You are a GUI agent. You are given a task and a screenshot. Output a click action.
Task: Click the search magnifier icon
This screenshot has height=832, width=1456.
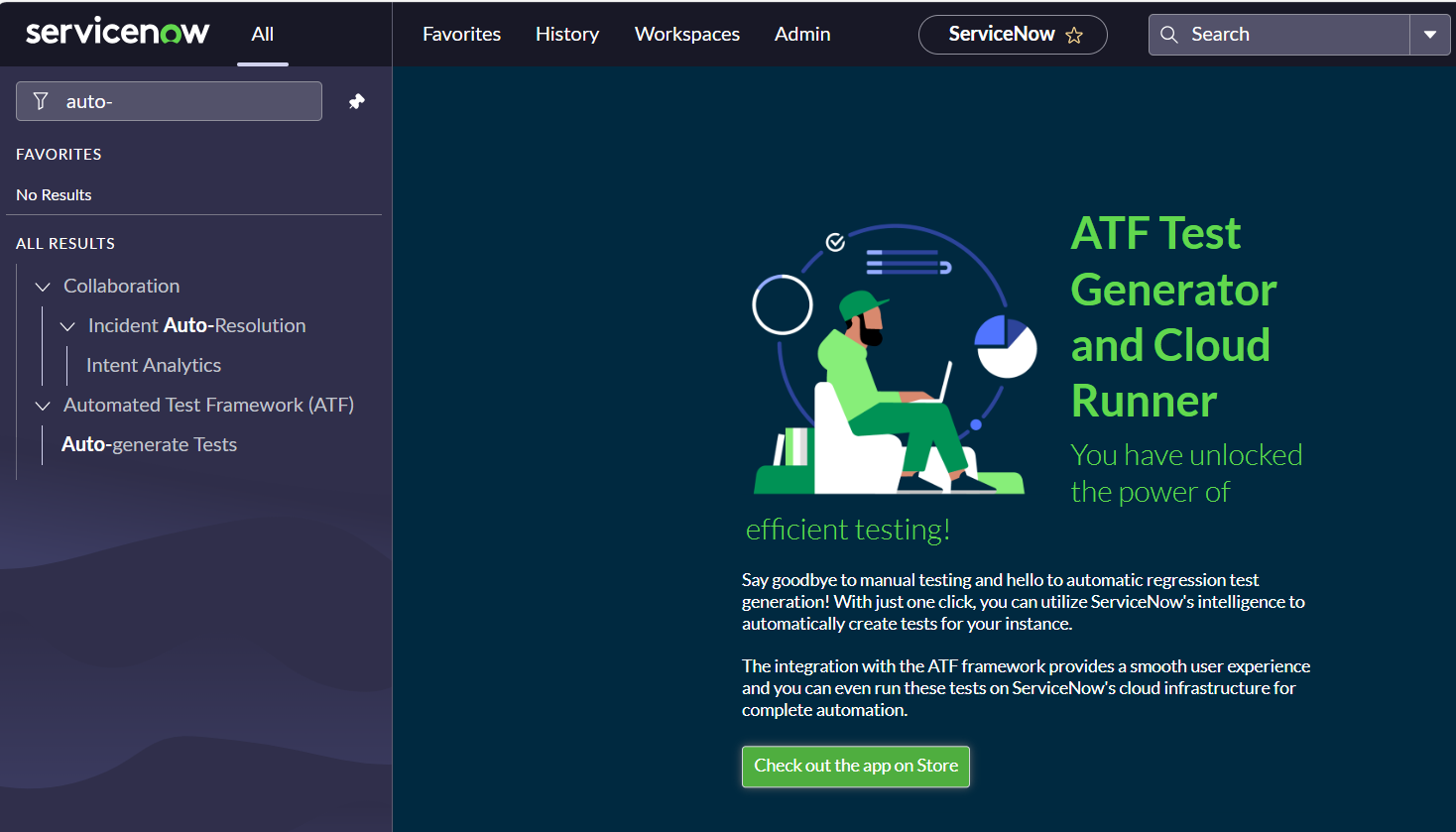pos(1169,35)
